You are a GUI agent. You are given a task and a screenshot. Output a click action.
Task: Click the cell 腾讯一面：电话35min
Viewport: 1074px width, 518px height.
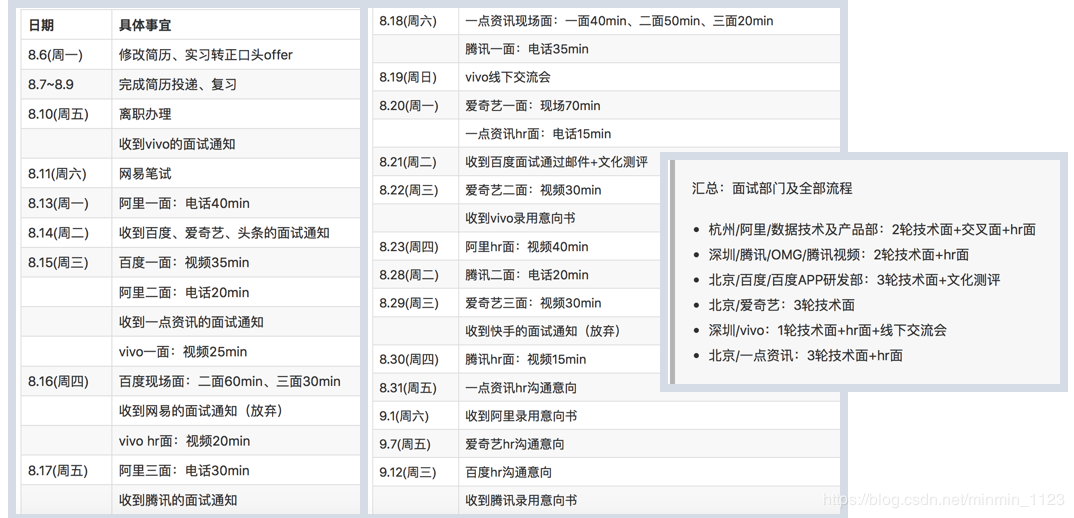point(649,49)
